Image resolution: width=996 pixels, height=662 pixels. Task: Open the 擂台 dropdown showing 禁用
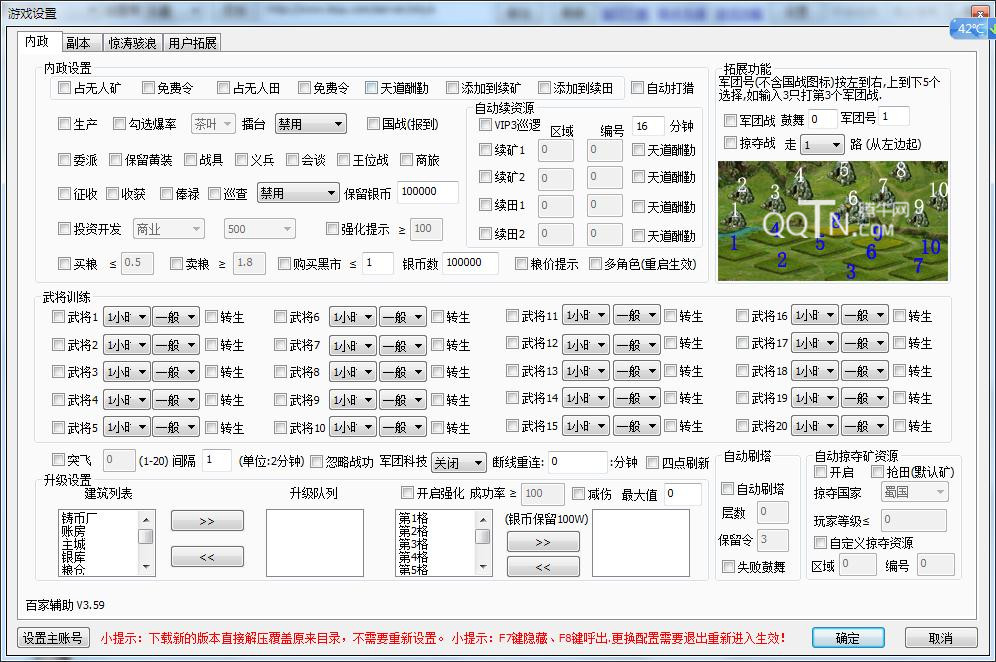coord(310,124)
